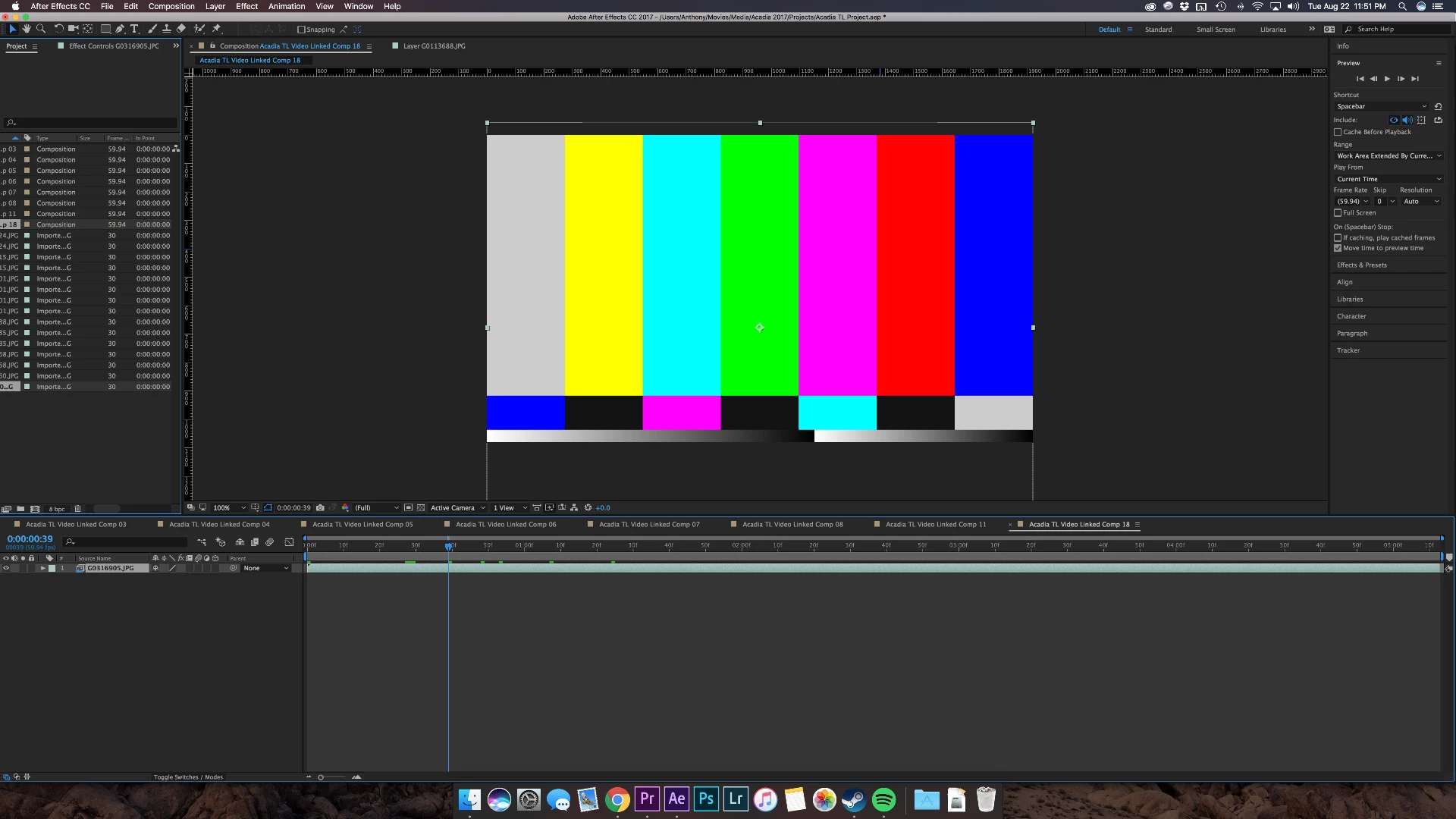Screen dimensions: 1456x819
Task: Open the 100% magnification dropdown
Action: [229, 508]
